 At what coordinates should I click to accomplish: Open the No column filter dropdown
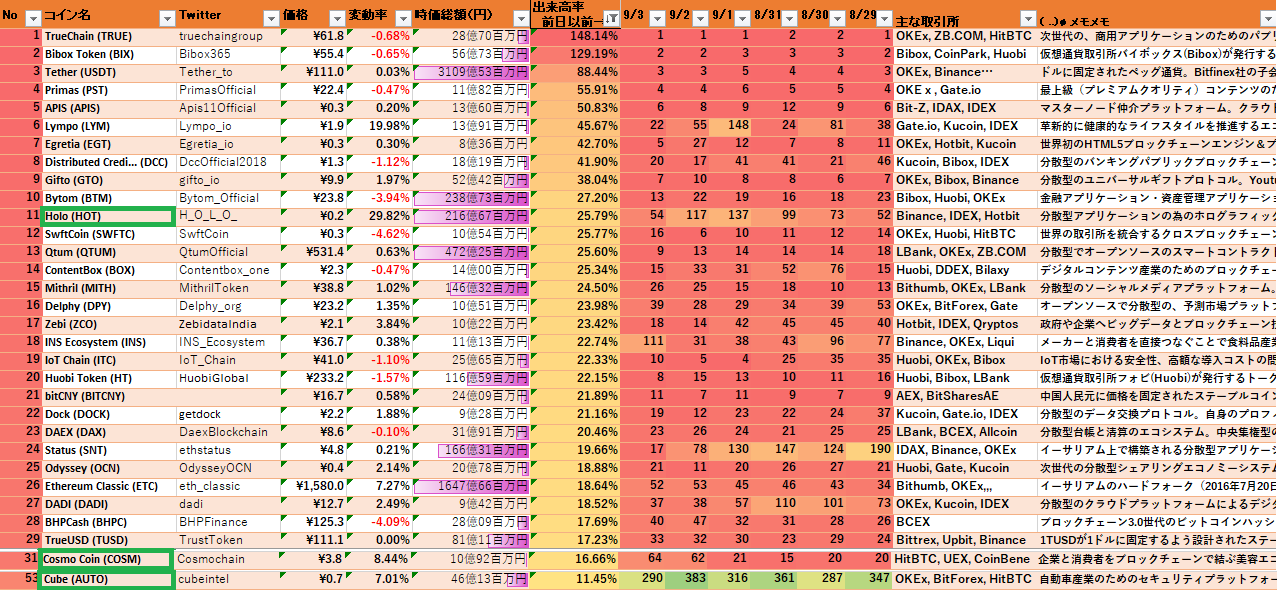click(x=32, y=18)
